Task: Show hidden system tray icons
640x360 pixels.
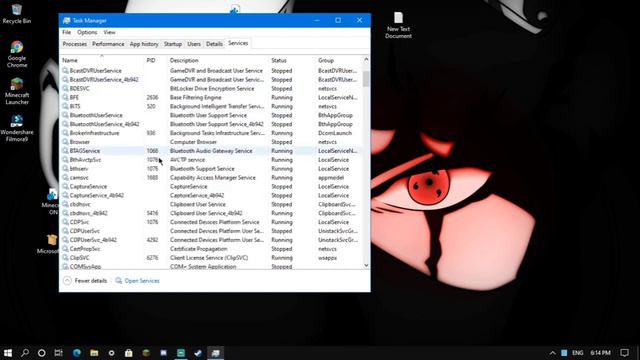Action: click(552, 353)
